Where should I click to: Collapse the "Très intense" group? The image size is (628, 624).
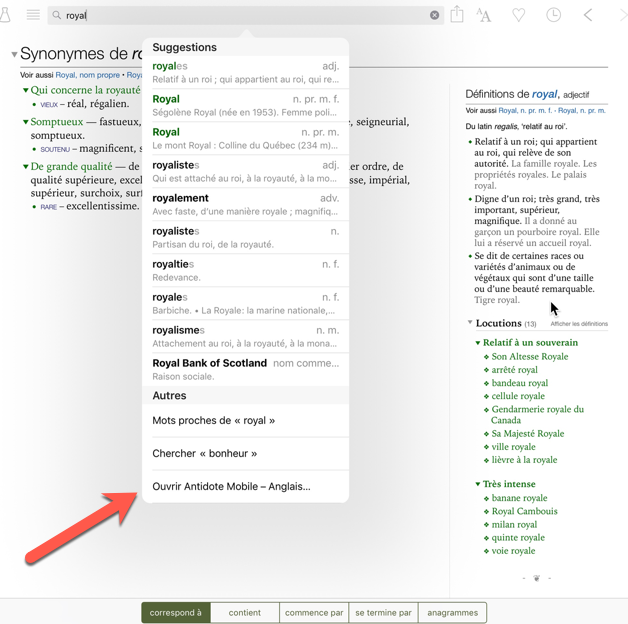(x=478, y=484)
